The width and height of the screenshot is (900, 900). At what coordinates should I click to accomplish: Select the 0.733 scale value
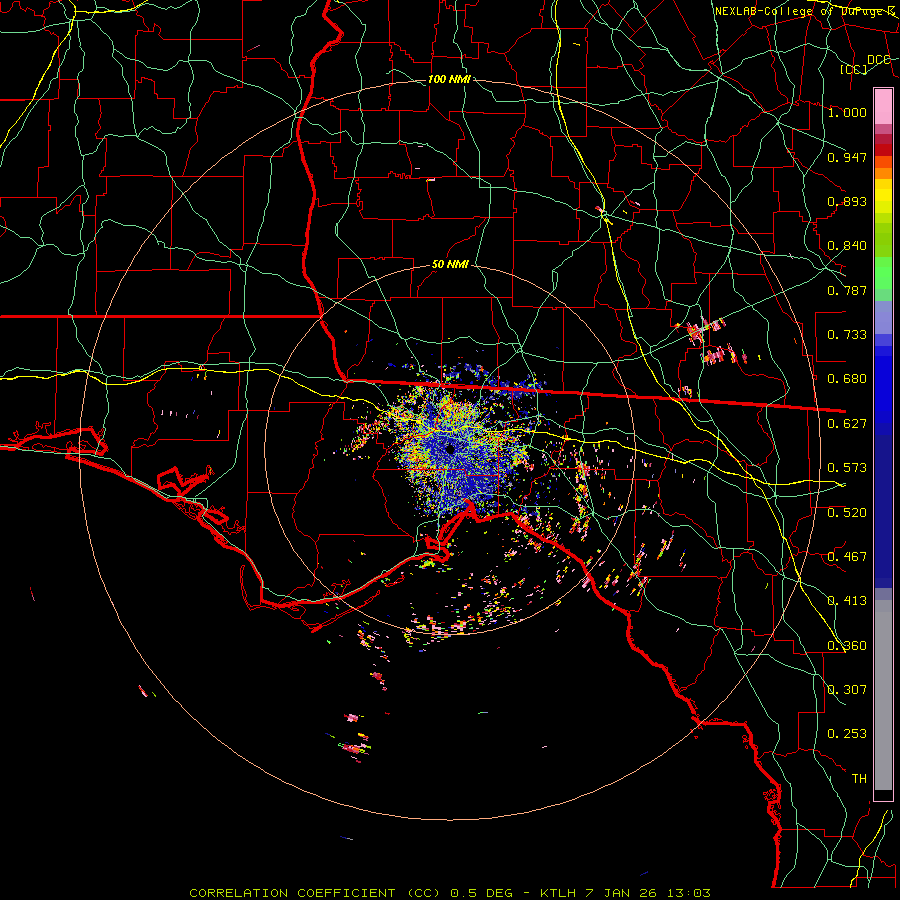click(x=847, y=335)
